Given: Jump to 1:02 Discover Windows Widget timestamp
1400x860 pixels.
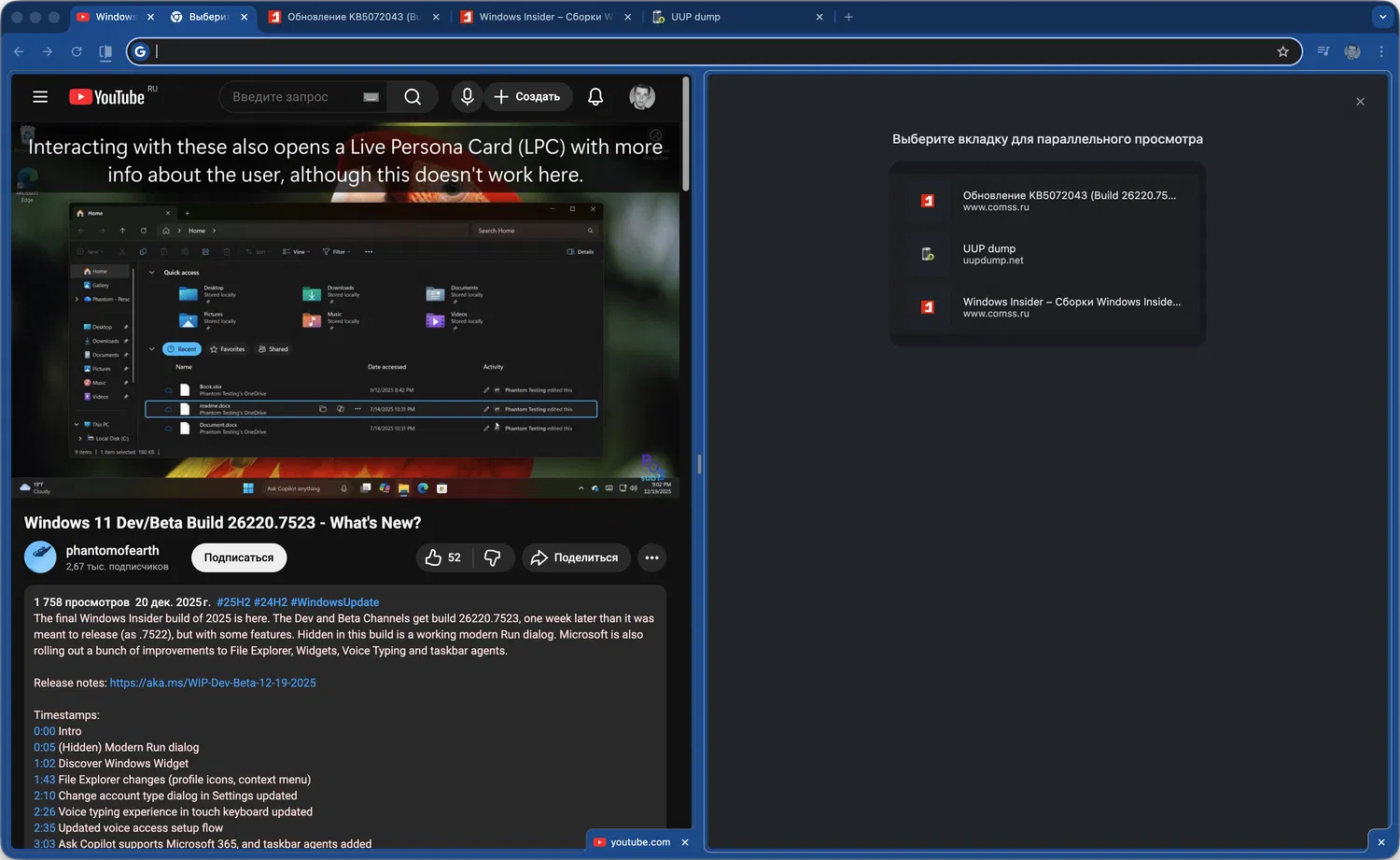Looking at the screenshot, I should coord(45,763).
